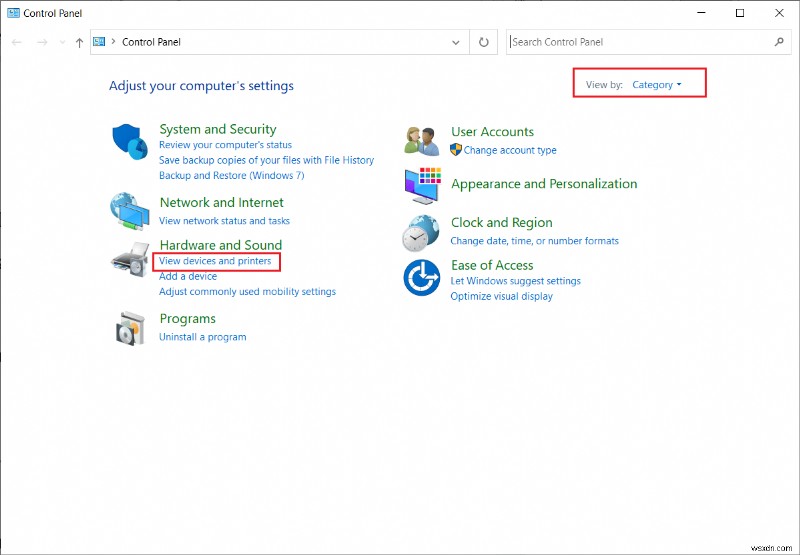Click the Programs disc box icon
This screenshot has width=800, height=555.
(x=131, y=328)
